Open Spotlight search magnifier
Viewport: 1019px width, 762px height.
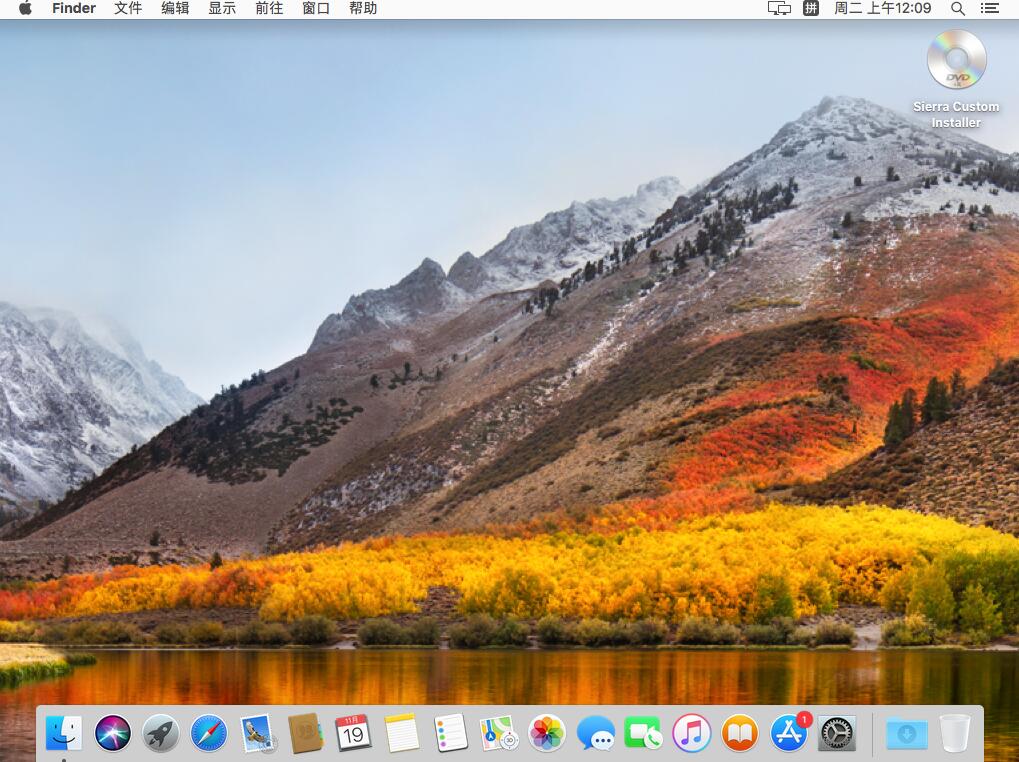pyautogui.click(x=958, y=8)
